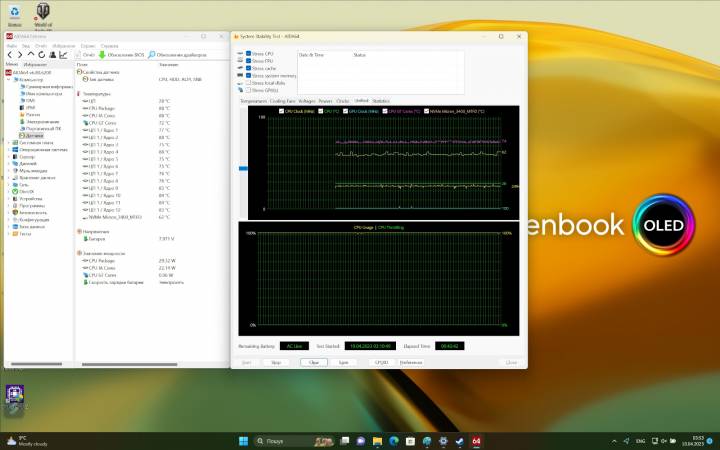
Task: Expand Системная плата tree node
Action: [x=9, y=143]
